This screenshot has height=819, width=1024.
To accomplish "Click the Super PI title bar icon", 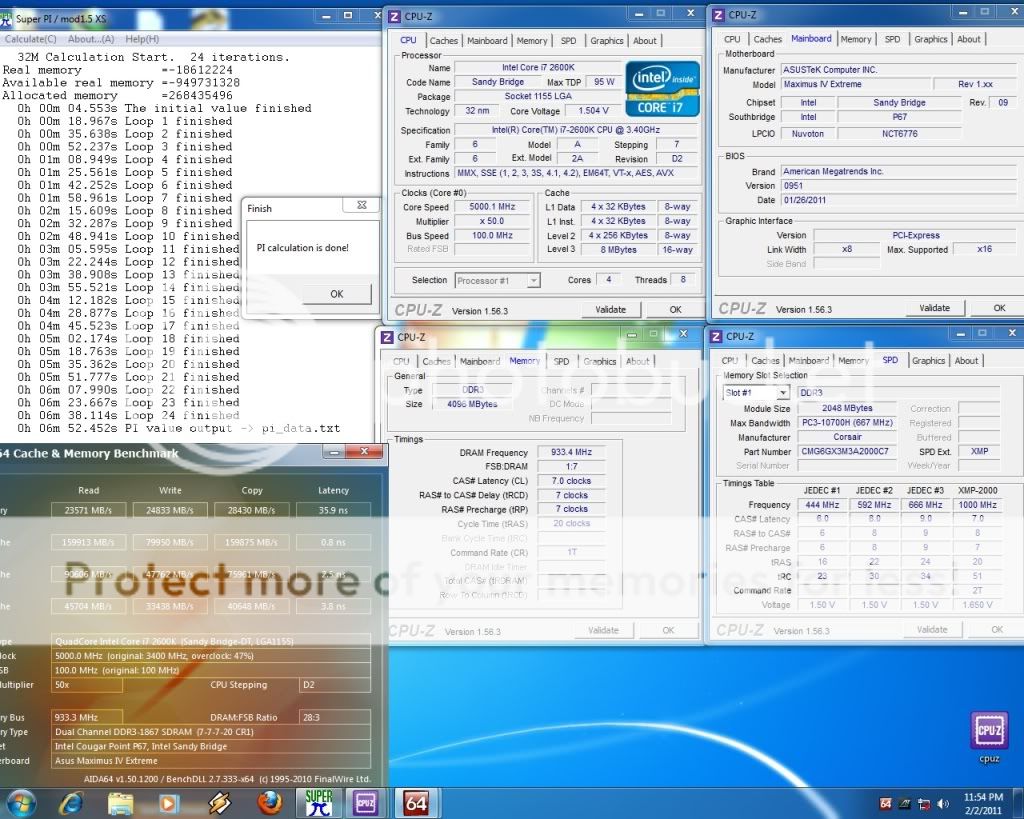I will click(5, 20).
